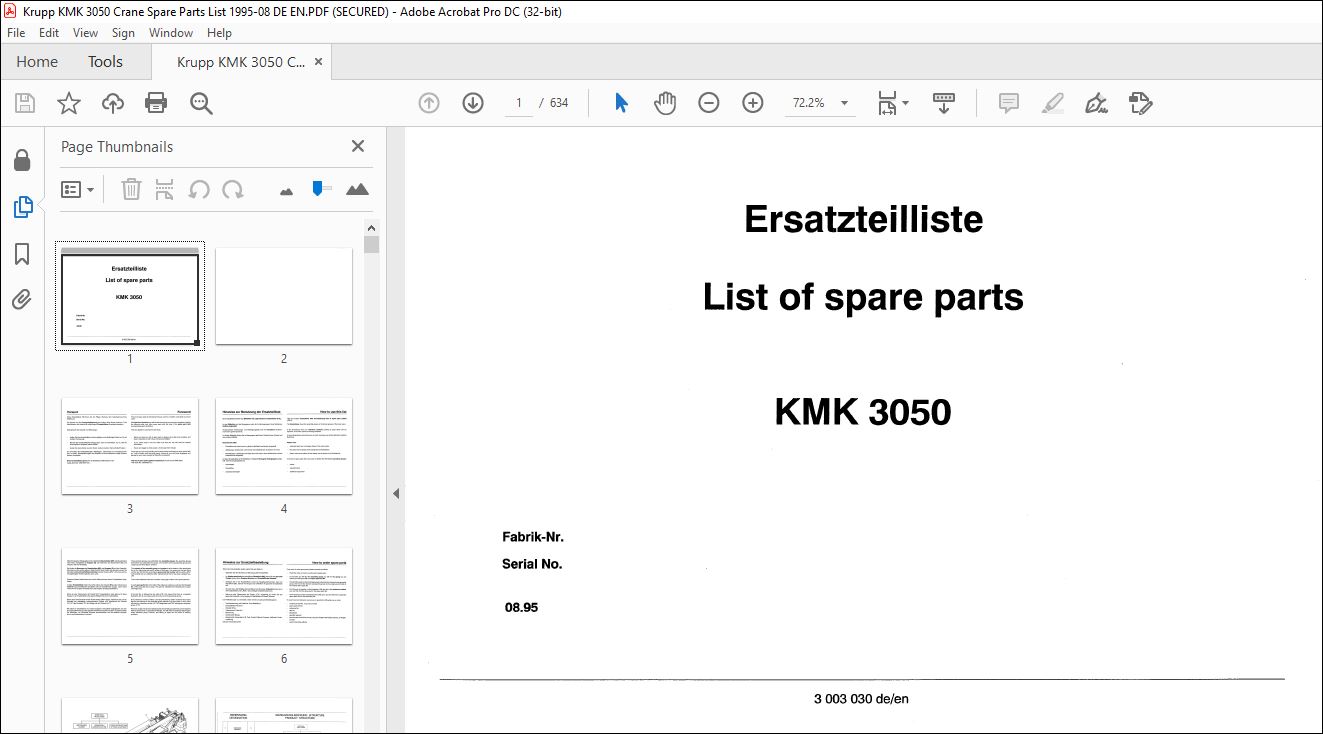Add a comment with the speech bubble icon
This screenshot has height=734, width=1323.
[1009, 103]
